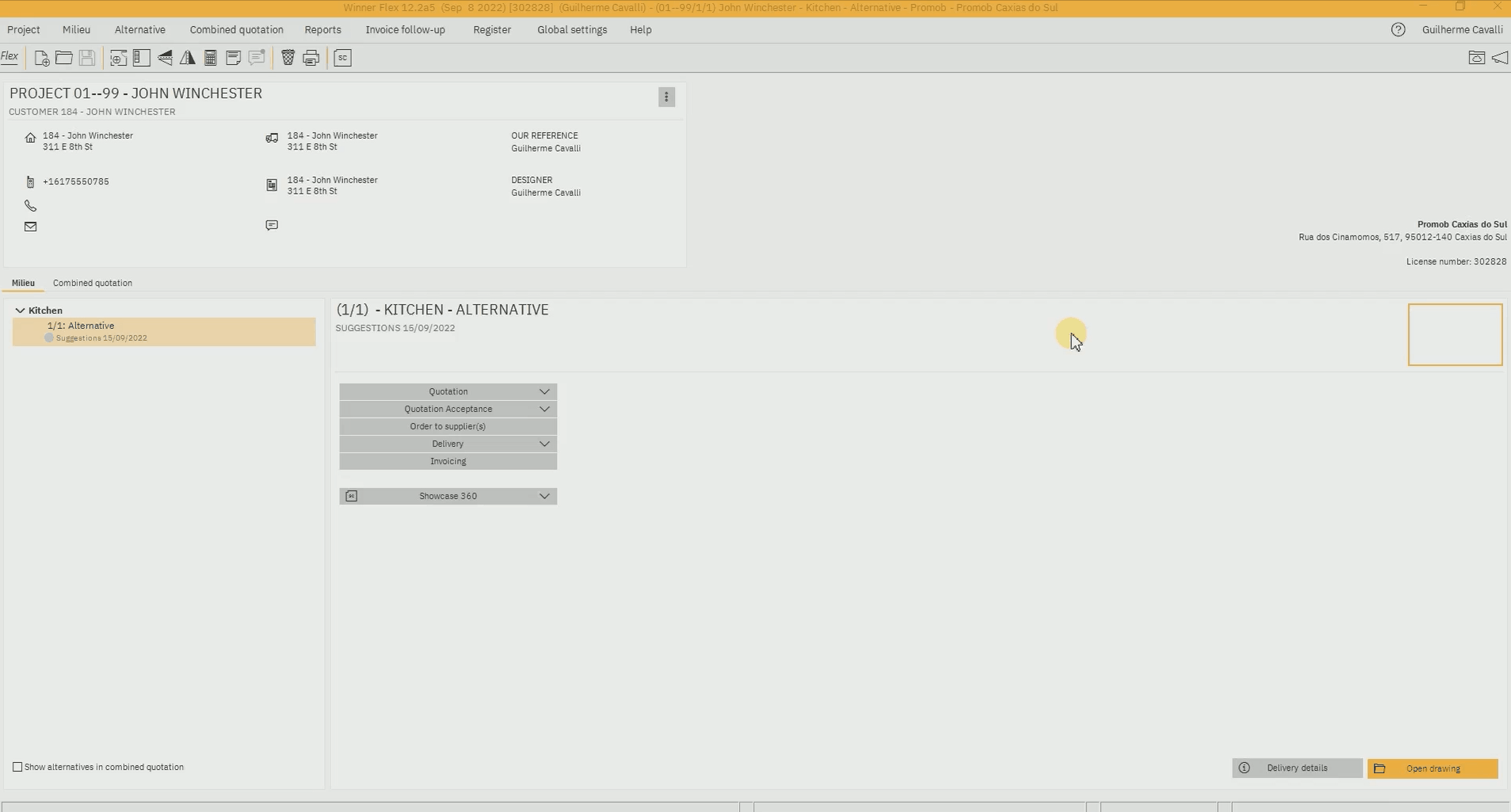The height and width of the screenshot is (812, 1511).
Task: Click the SC showcase toolbar icon
Action: 342,58
